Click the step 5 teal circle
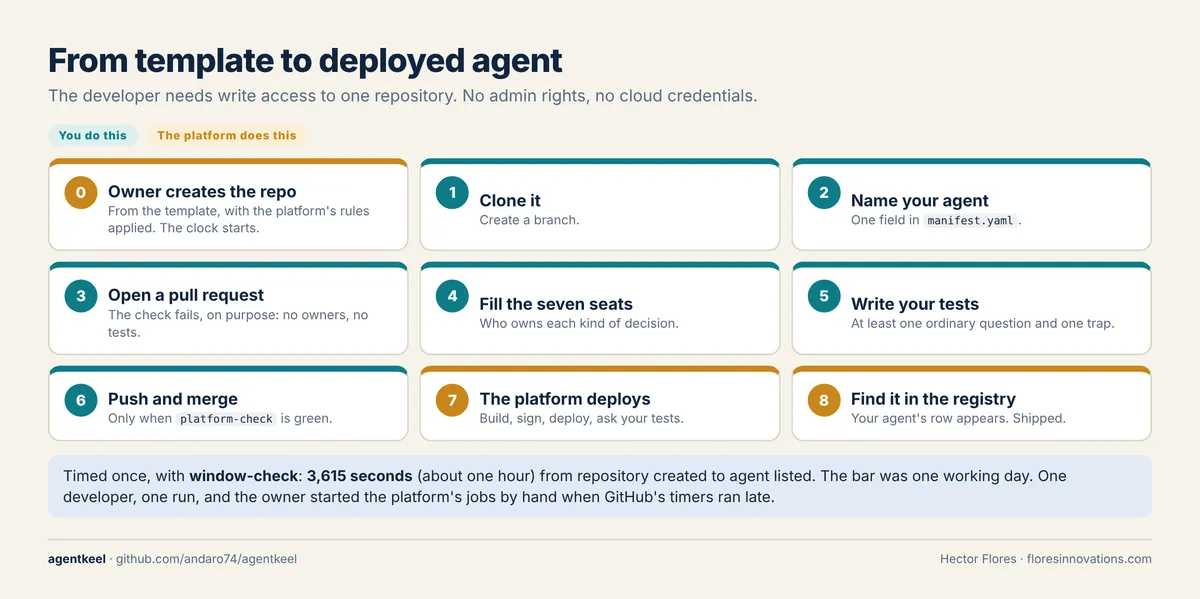Screen dimensions: 1200x599 pyautogui.click(x=825, y=296)
